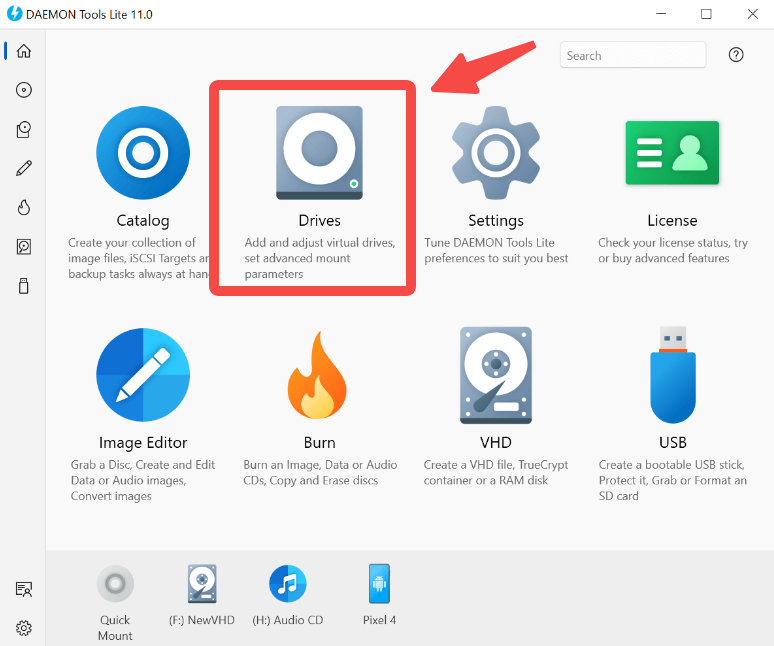Click the License label text

tap(672, 220)
